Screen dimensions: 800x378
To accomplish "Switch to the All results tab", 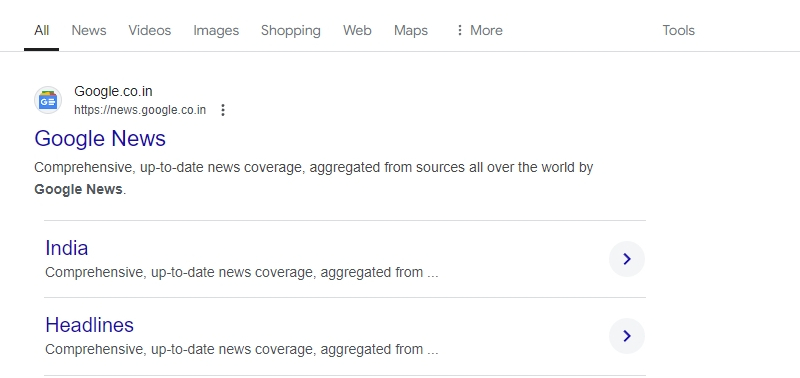I will 41,31.
